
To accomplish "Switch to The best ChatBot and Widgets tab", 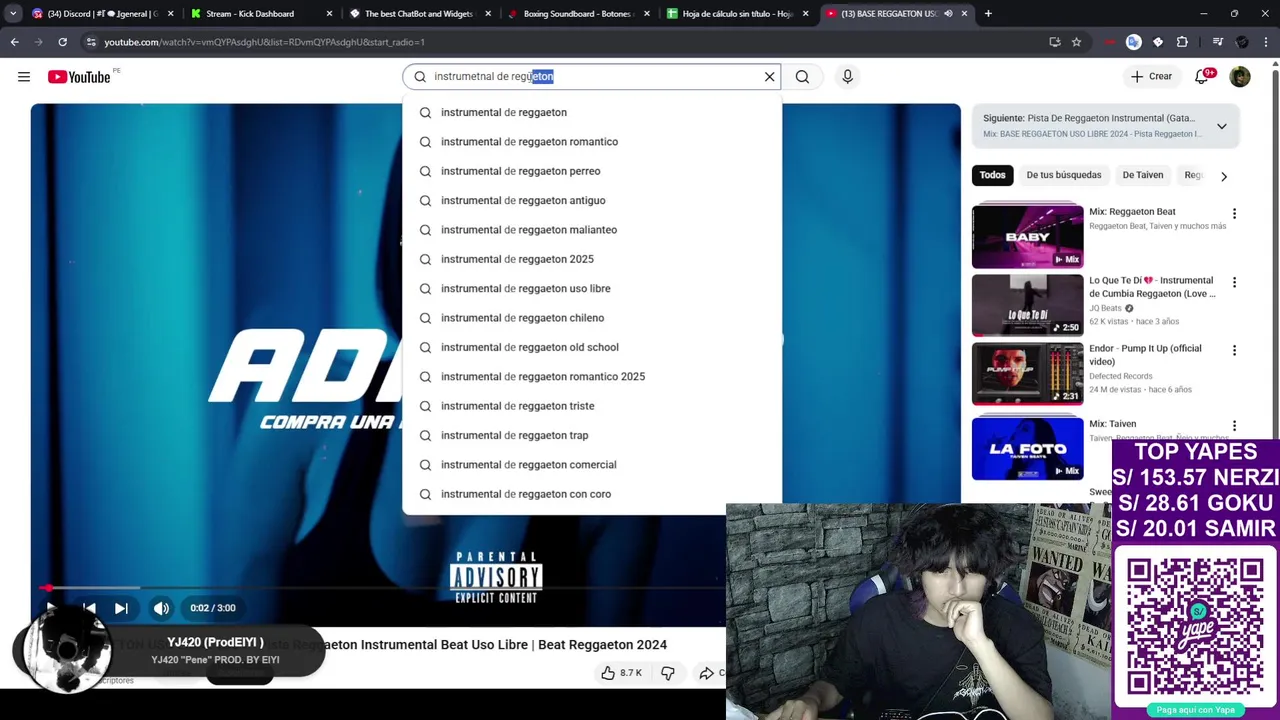I will pyautogui.click(x=421, y=14).
